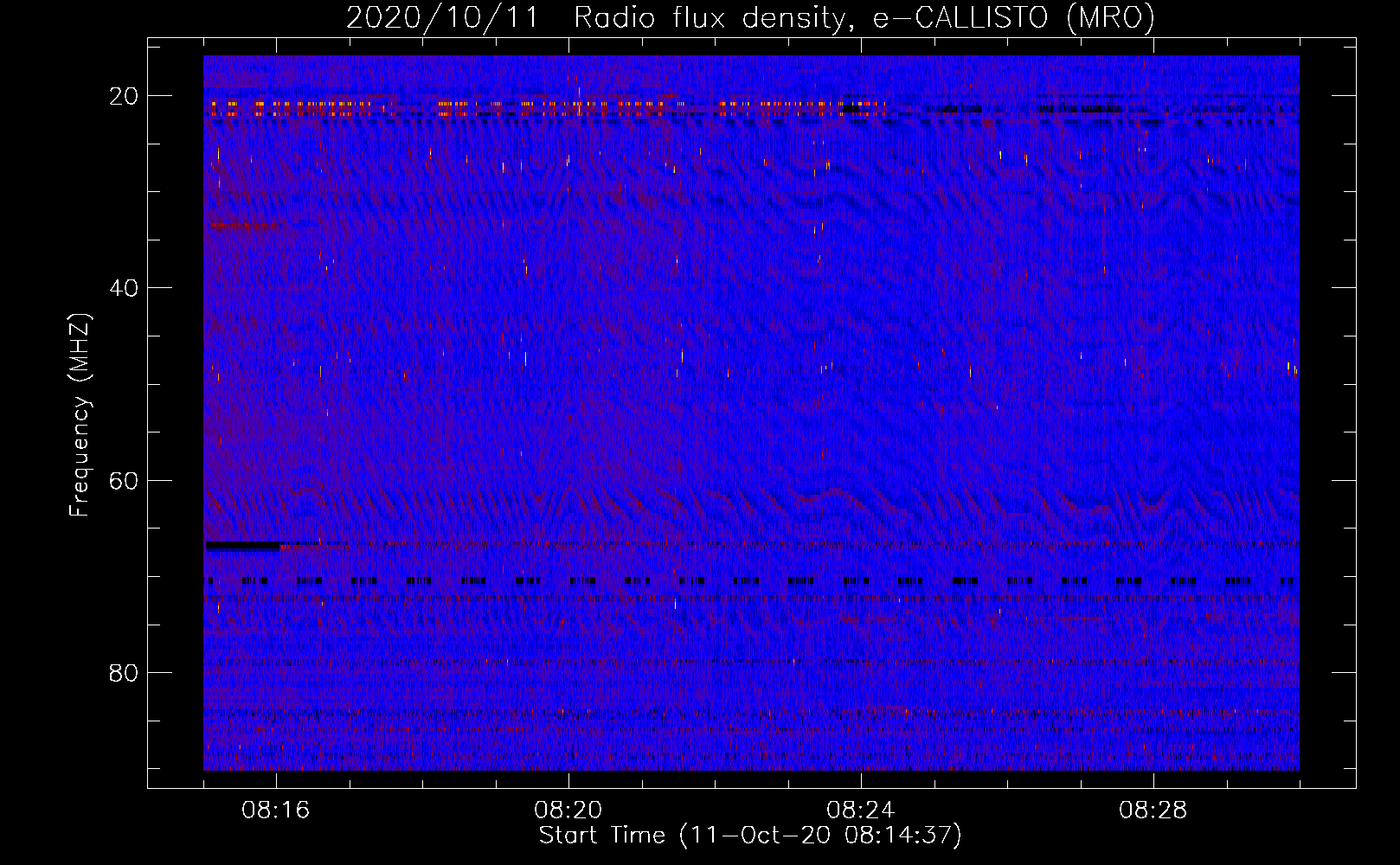Select the 40 MHz frequency tick label
Screen dimensions: 1400x865
coord(124,288)
